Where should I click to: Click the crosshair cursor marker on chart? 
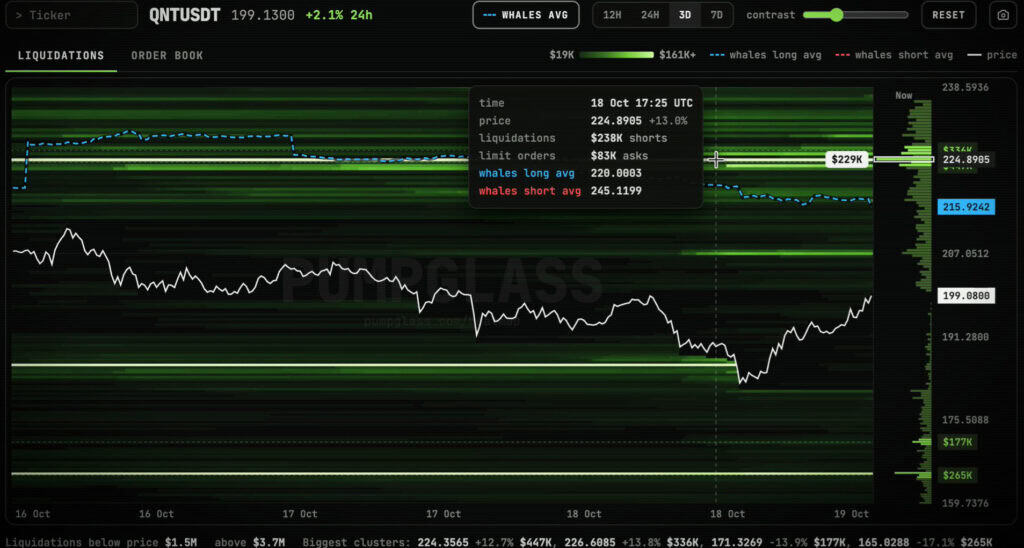716,159
